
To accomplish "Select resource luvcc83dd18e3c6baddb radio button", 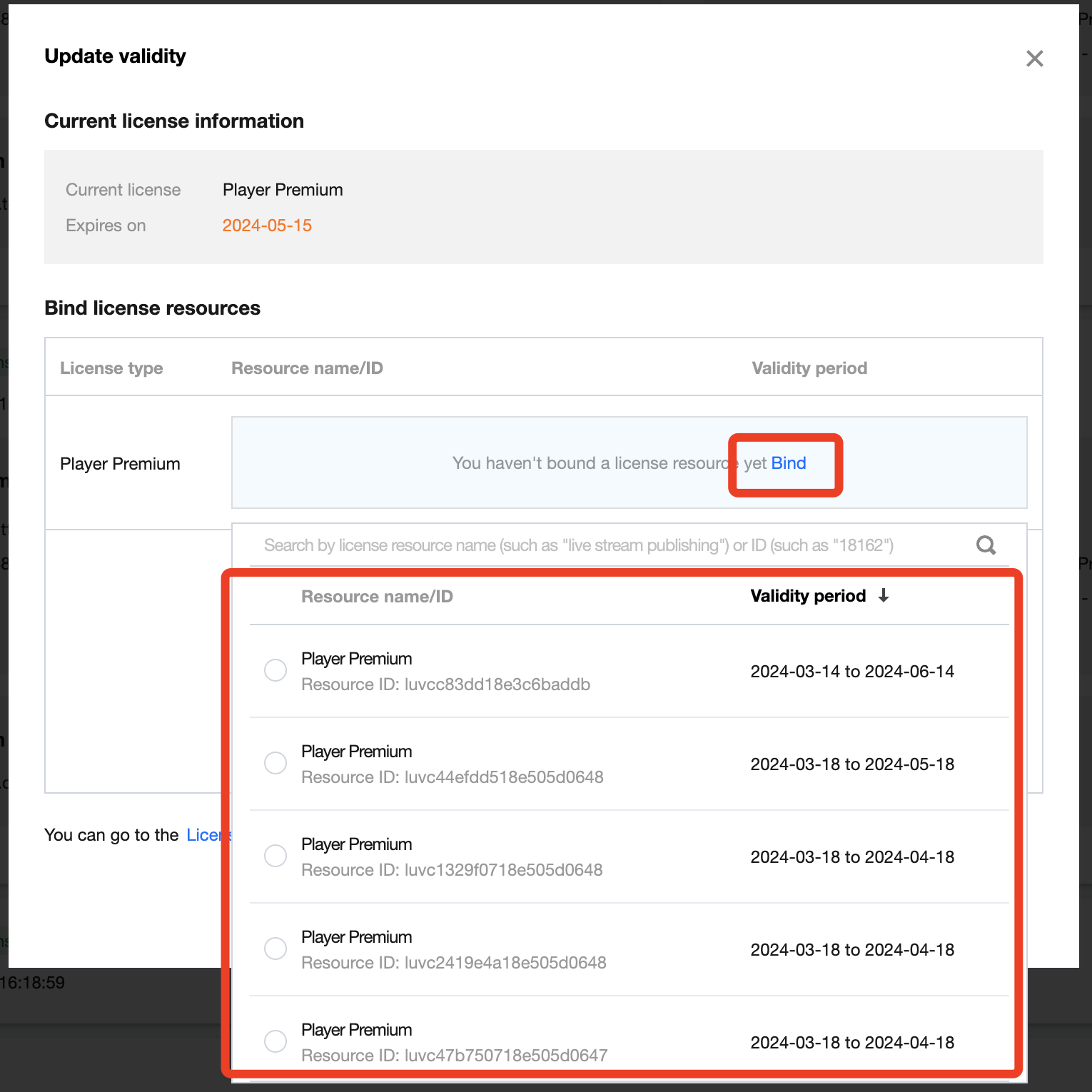I will click(x=275, y=670).
